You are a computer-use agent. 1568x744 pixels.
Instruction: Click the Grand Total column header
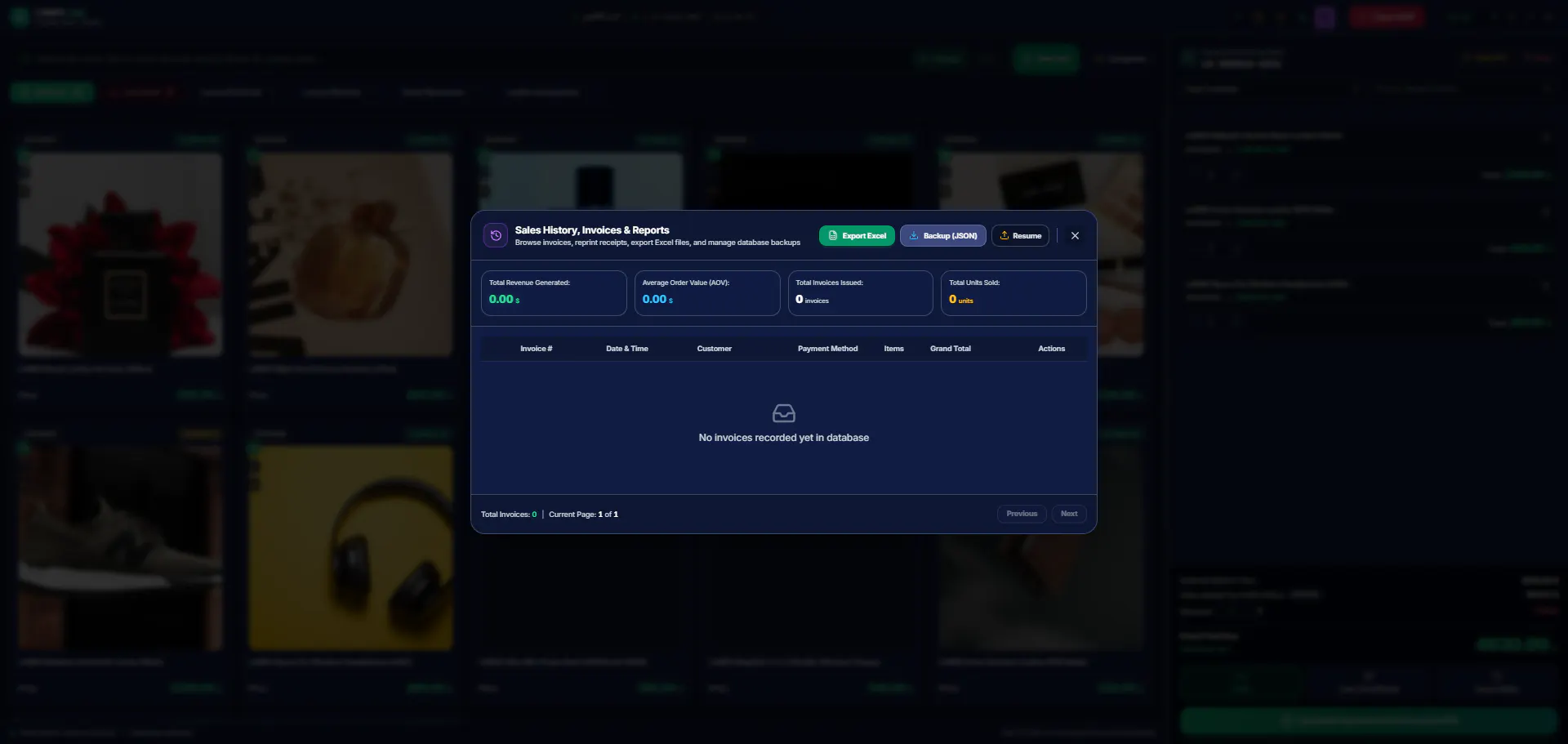(951, 349)
